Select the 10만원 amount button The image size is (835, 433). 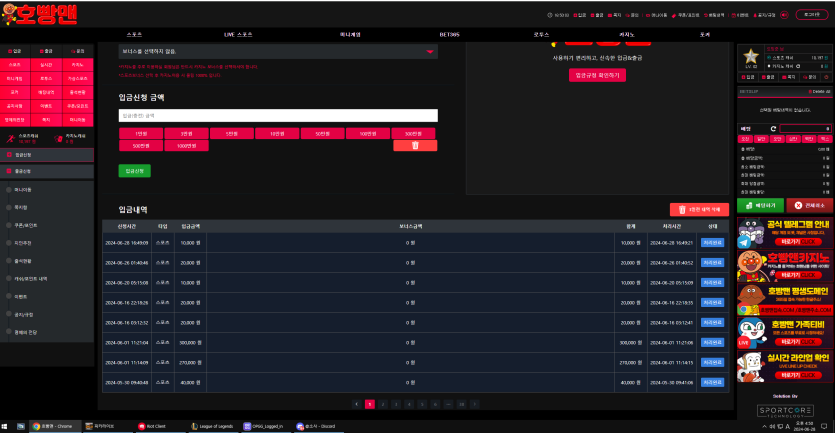(275, 133)
